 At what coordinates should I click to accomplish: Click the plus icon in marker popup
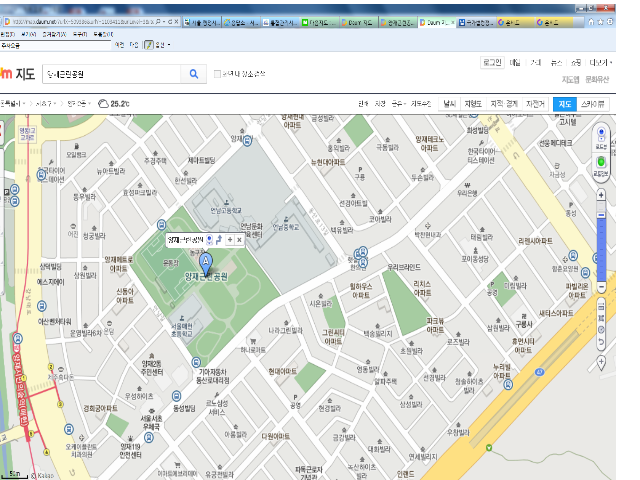pos(230,240)
